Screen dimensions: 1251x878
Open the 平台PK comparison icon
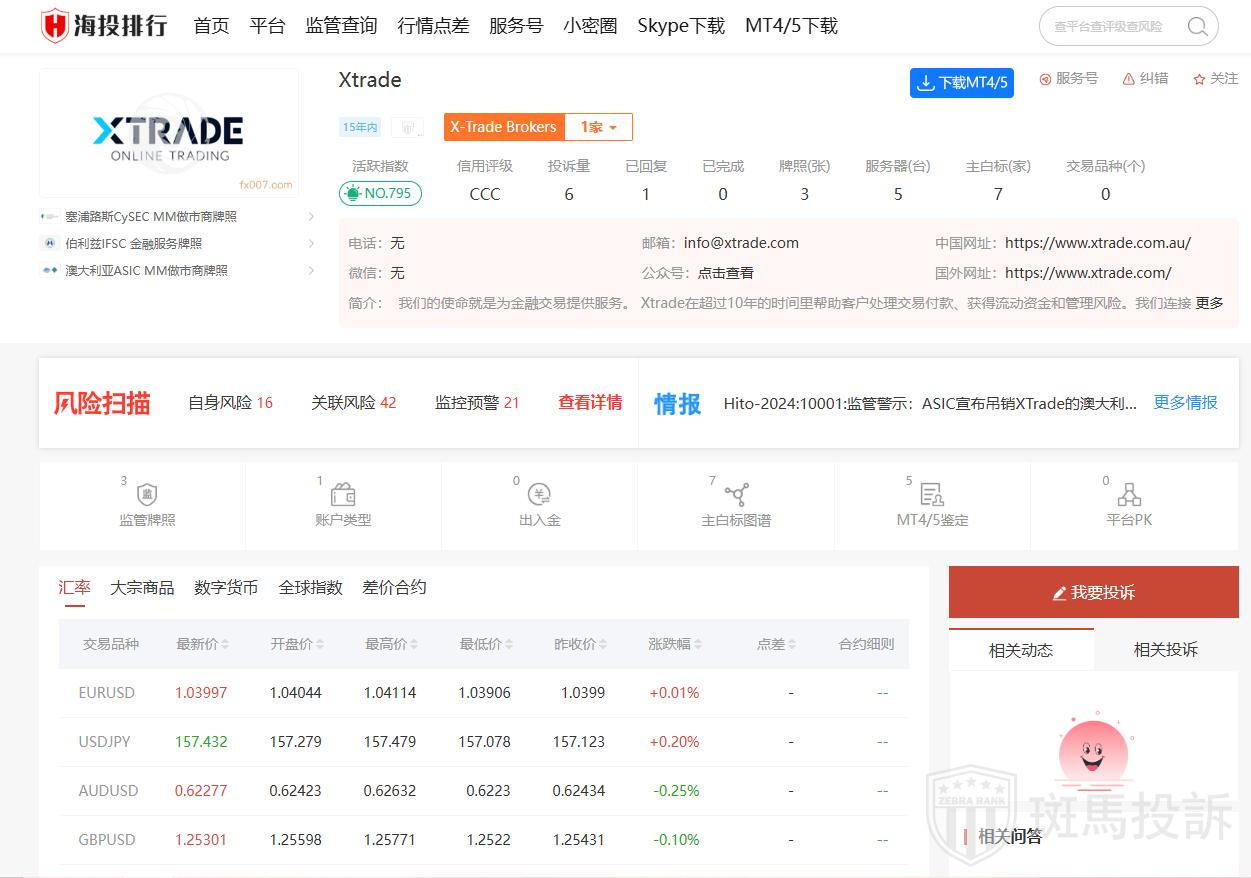(x=1129, y=495)
